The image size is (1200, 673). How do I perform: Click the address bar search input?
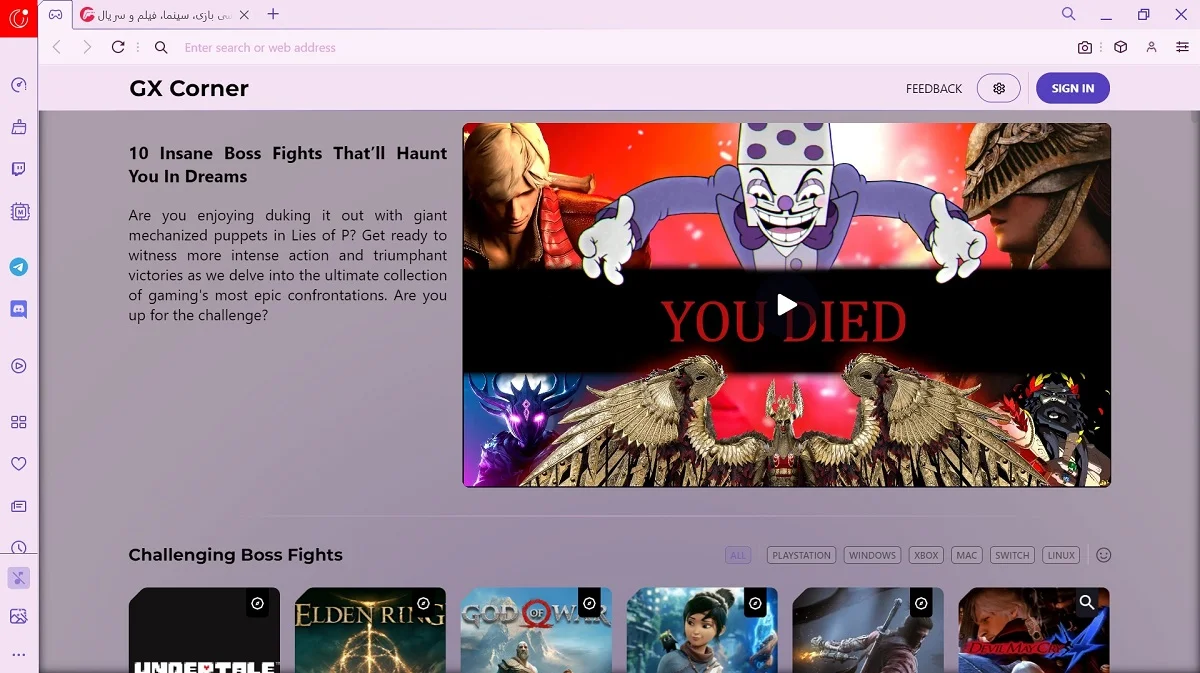[x=620, y=47]
